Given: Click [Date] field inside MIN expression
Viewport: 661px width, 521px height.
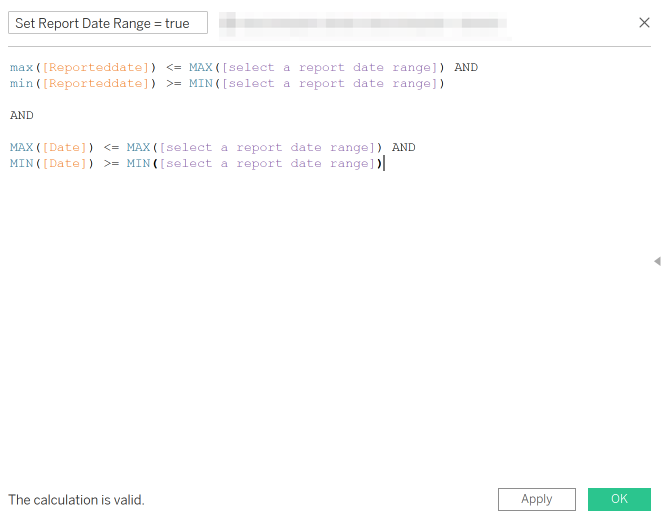Looking at the screenshot, I should [64, 164].
